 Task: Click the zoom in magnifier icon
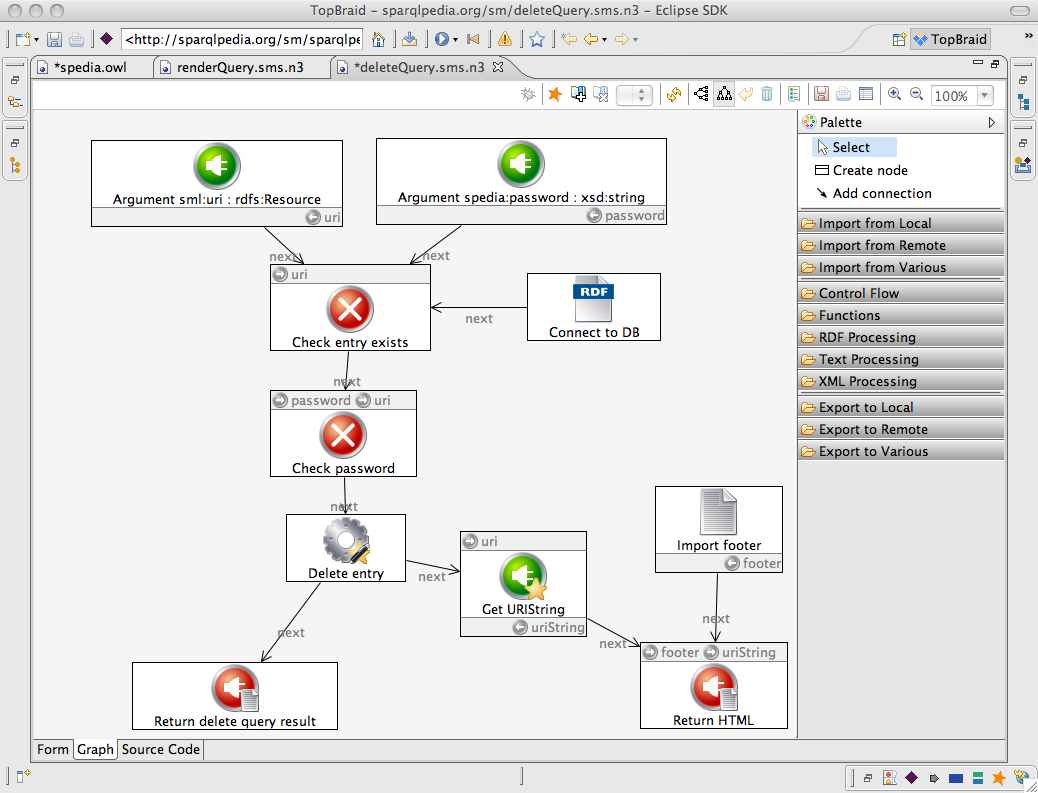tap(894, 95)
